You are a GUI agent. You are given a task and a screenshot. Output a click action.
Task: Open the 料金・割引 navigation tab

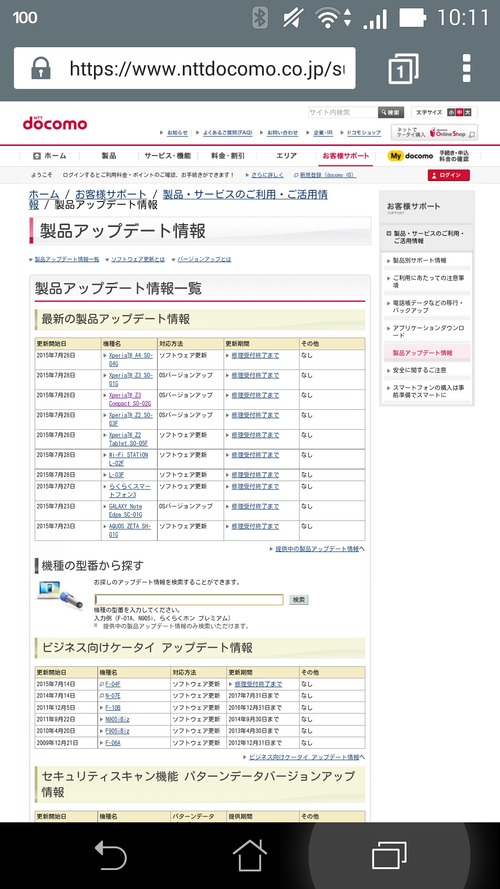pyautogui.click(x=228, y=156)
